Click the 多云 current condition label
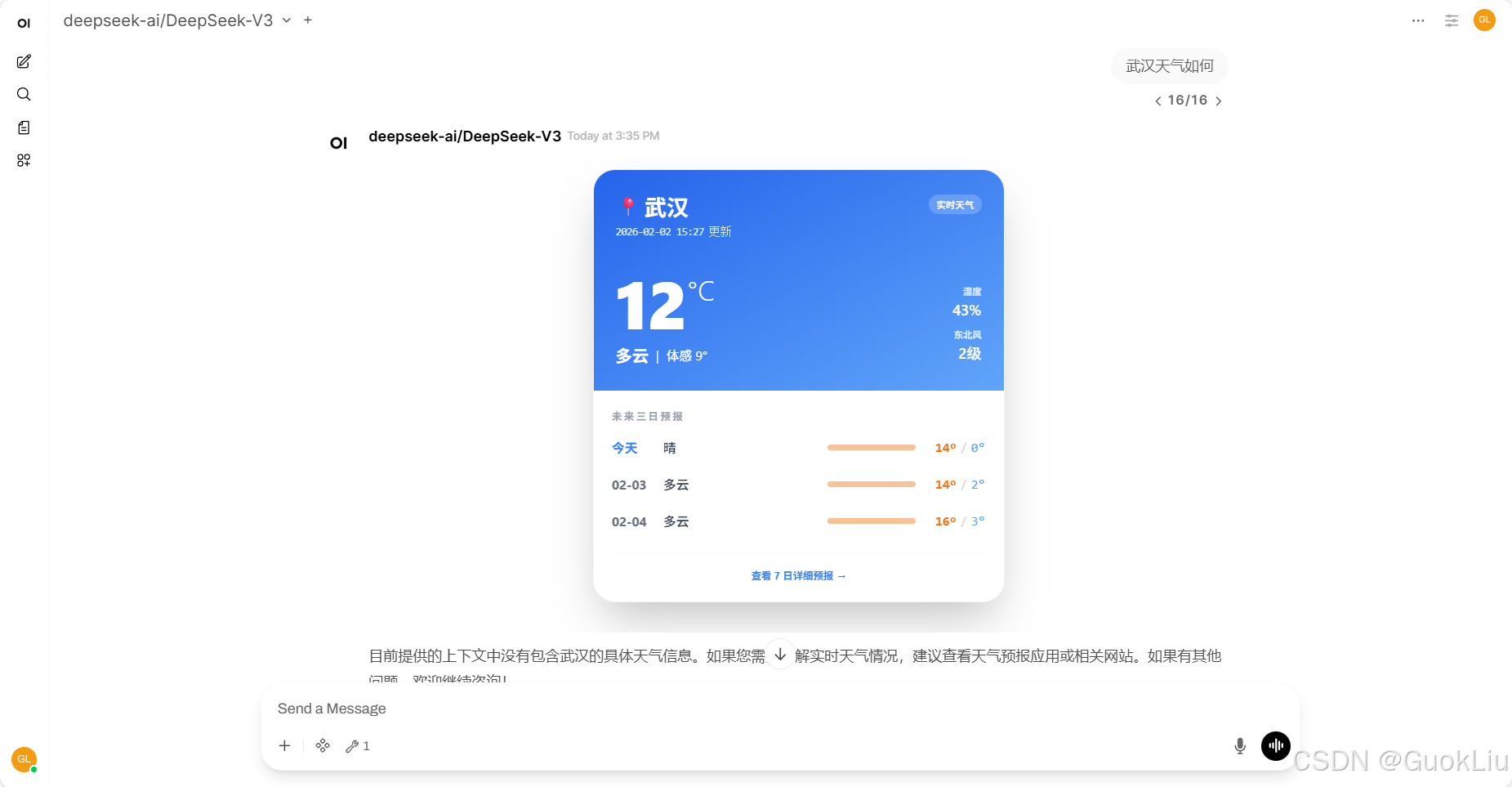Screen dimensions: 1512x787 click(632, 355)
